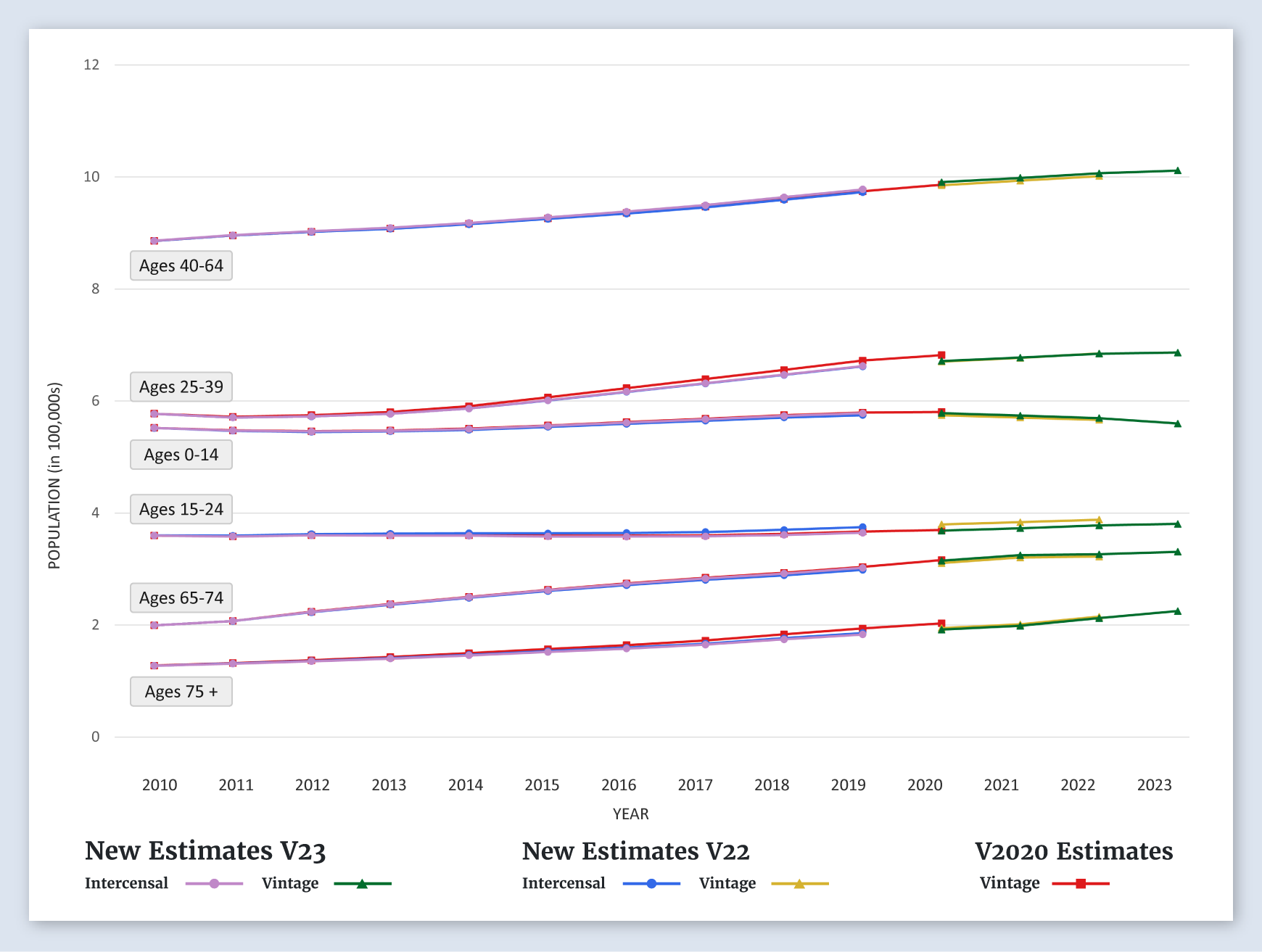Click the 2023 green triangle on the lowest line
The width and height of the screenshot is (1262, 952).
click(x=1177, y=611)
